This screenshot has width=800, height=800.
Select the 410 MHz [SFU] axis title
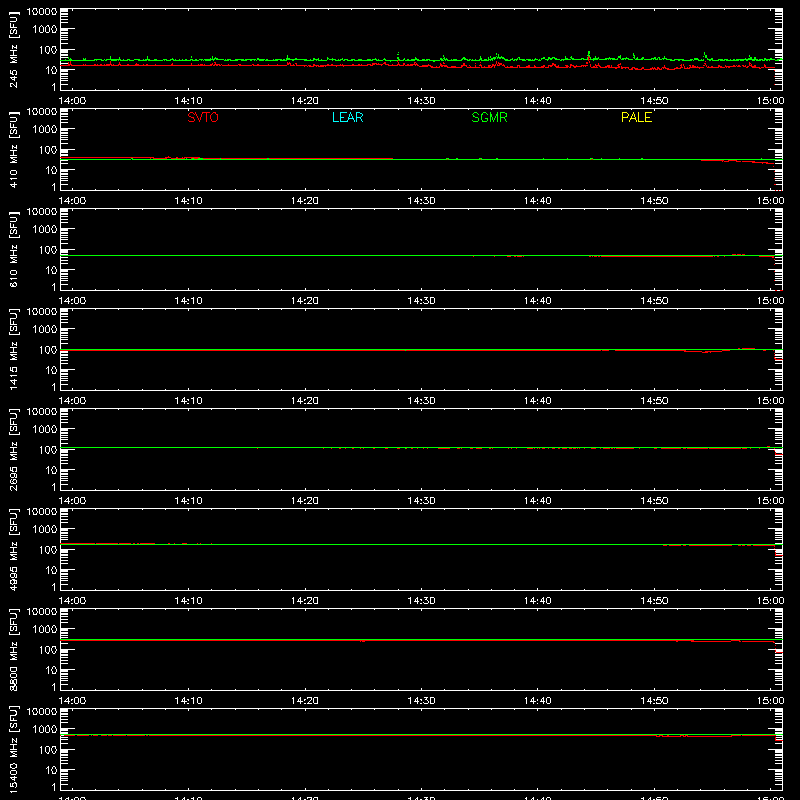click(14, 149)
